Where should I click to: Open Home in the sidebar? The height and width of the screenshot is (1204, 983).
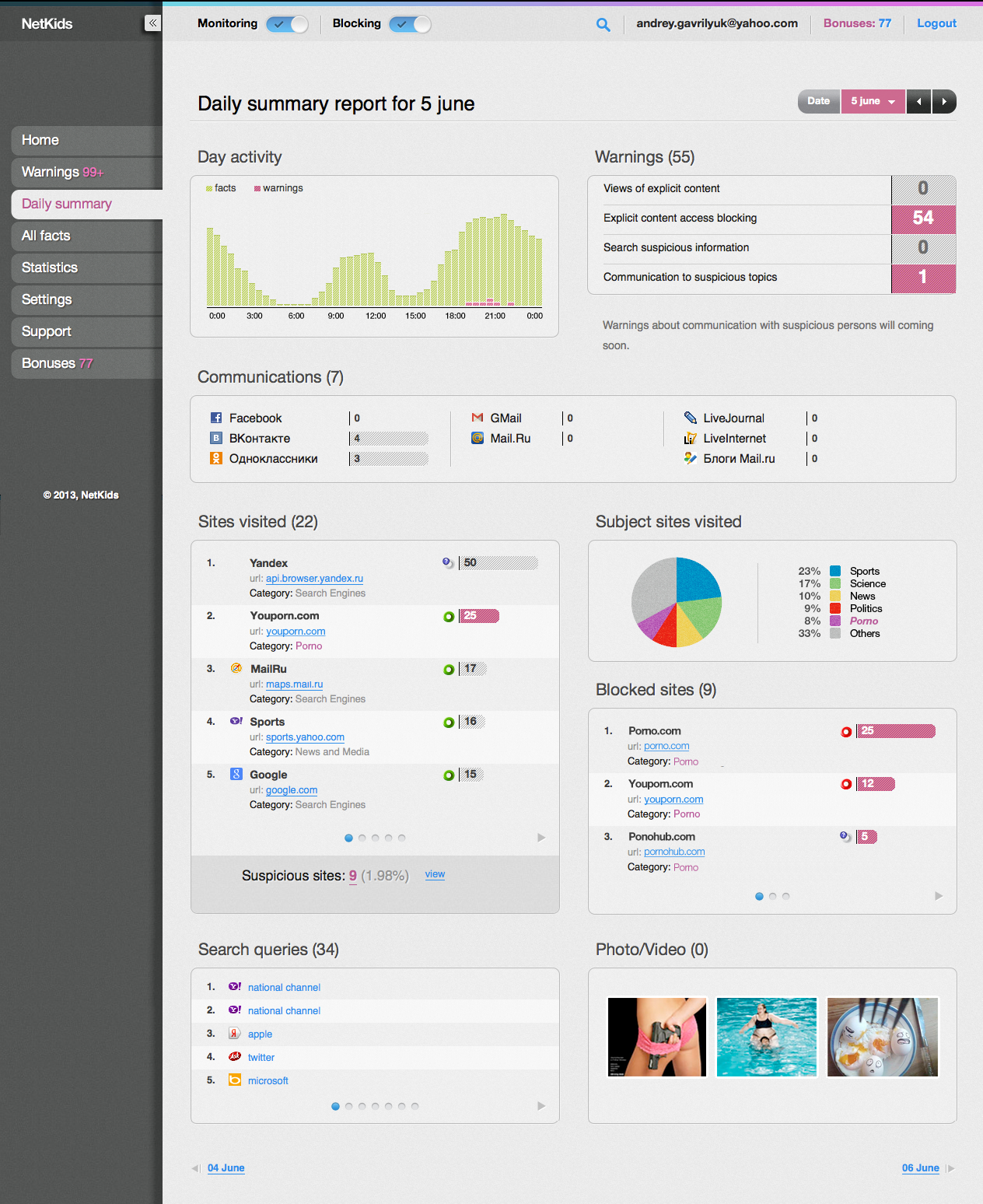[87, 140]
